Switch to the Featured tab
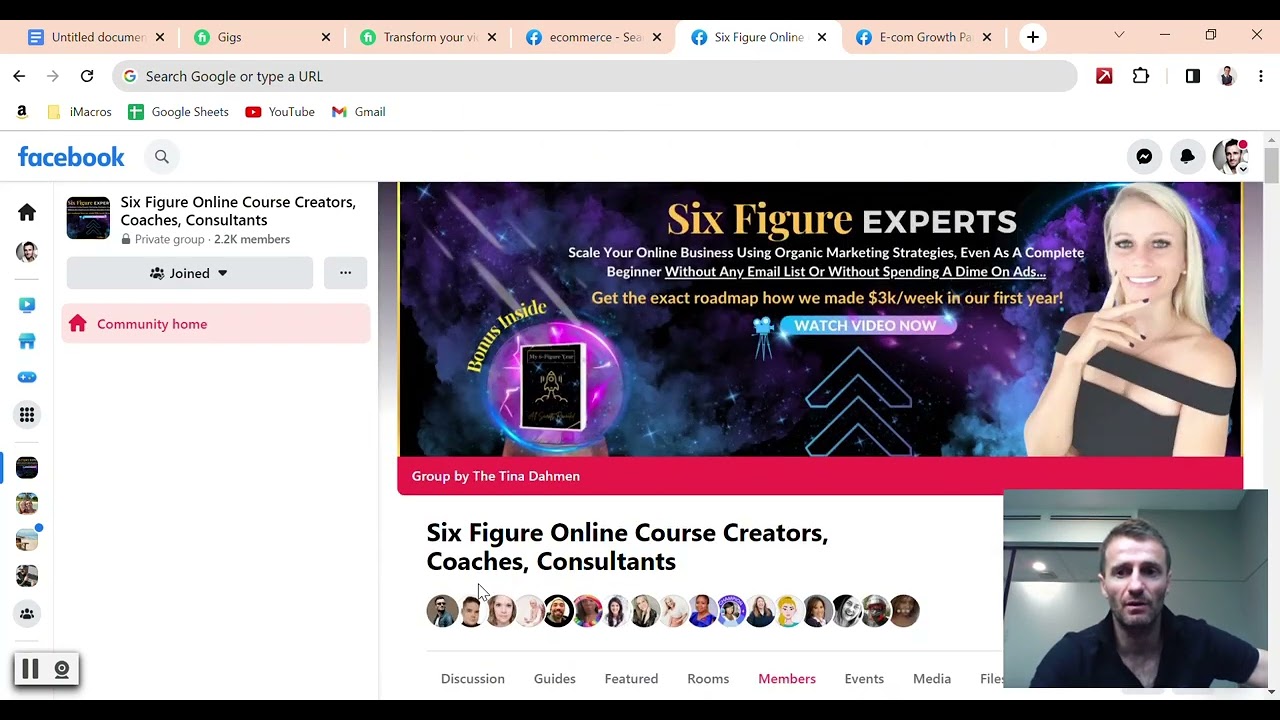1280x720 pixels. pos(631,678)
